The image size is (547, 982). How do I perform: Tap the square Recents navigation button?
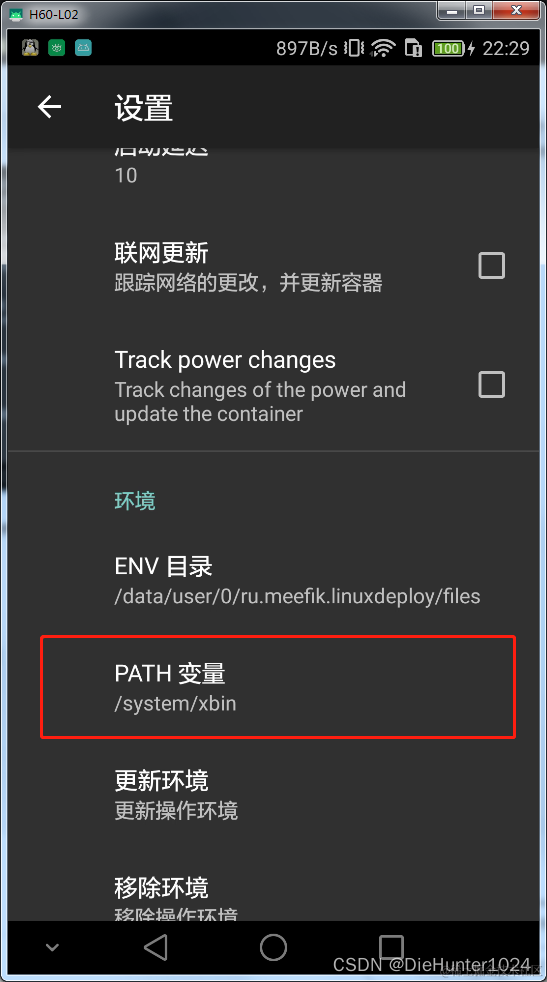(x=391, y=948)
